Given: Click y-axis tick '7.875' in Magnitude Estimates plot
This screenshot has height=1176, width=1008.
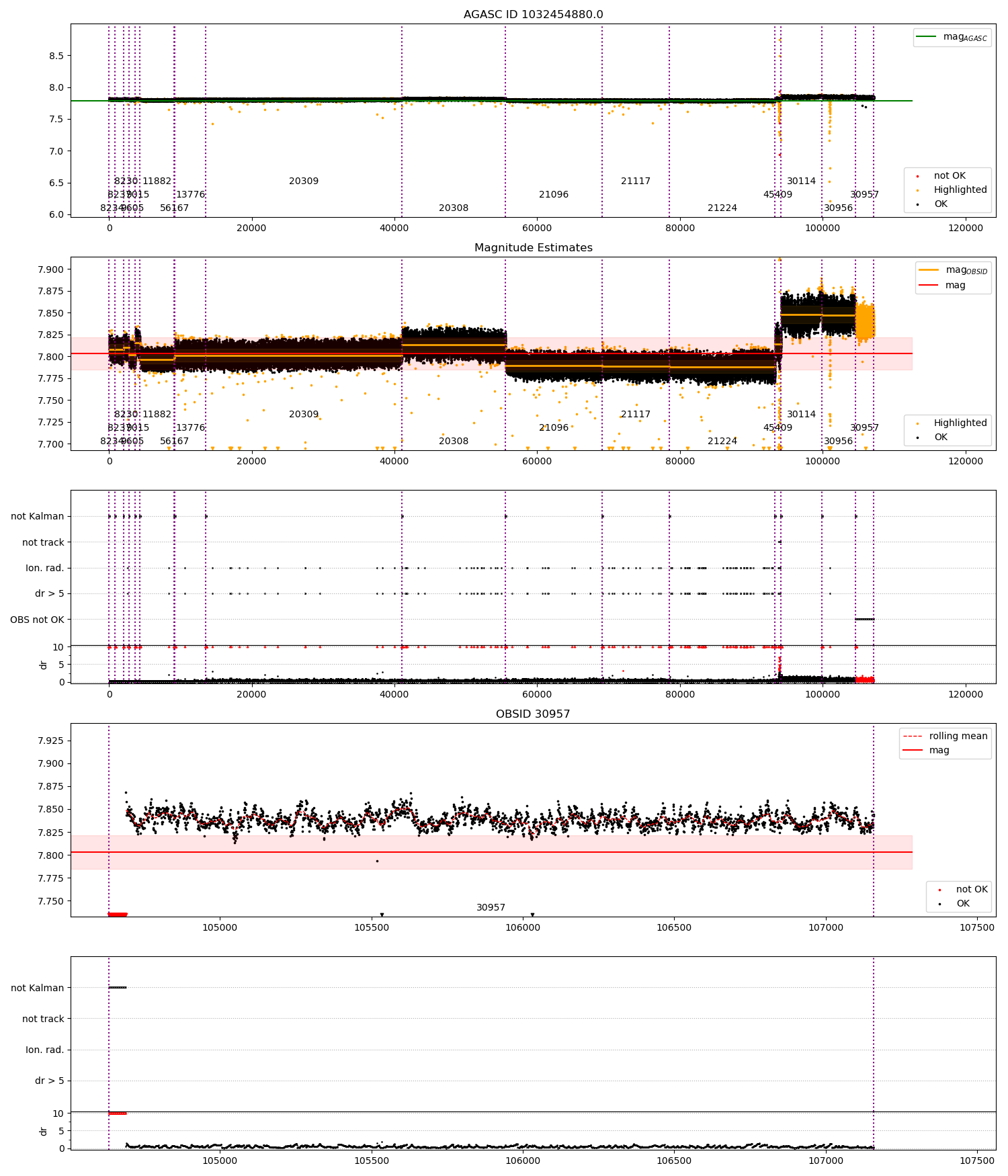Looking at the screenshot, I should (50, 292).
